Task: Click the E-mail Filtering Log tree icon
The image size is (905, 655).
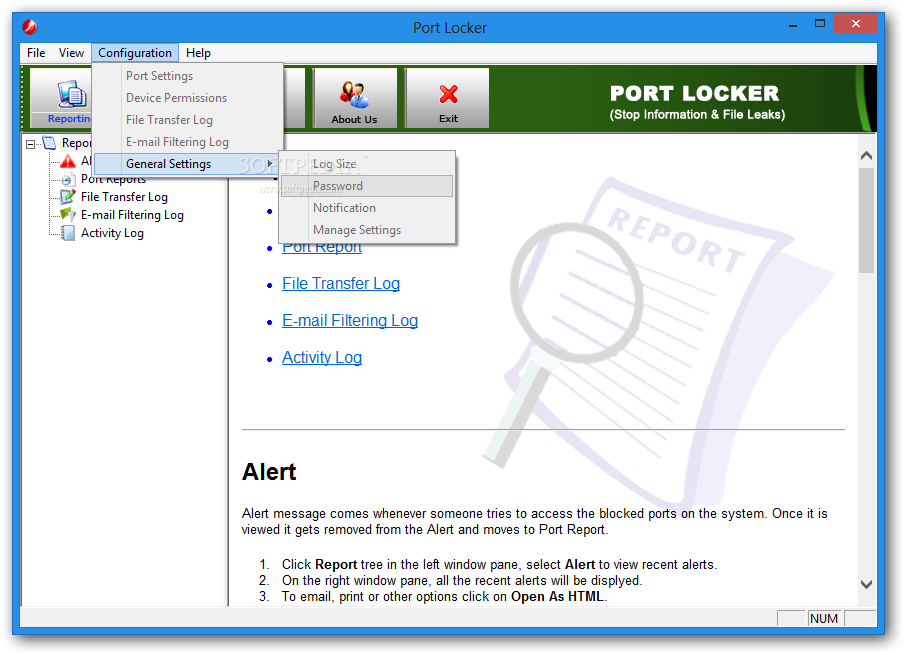Action: coord(68,215)
